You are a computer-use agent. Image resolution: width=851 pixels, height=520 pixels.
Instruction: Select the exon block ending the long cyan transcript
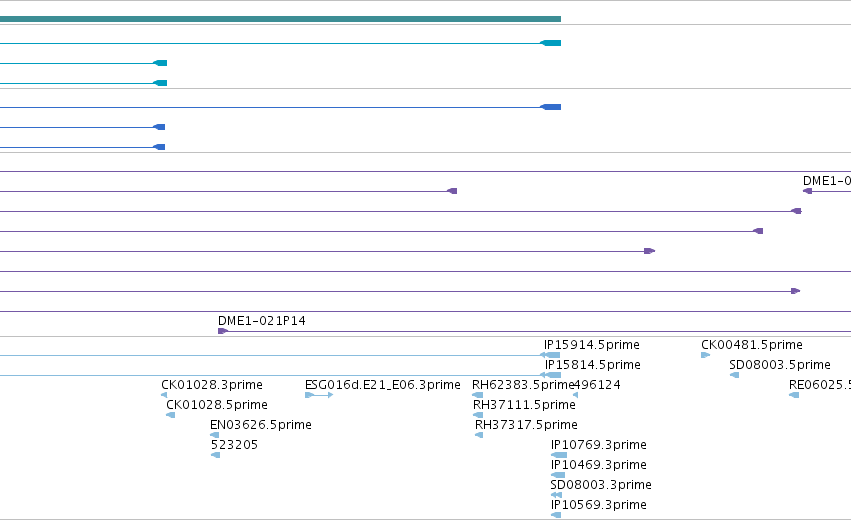point(551,43)
